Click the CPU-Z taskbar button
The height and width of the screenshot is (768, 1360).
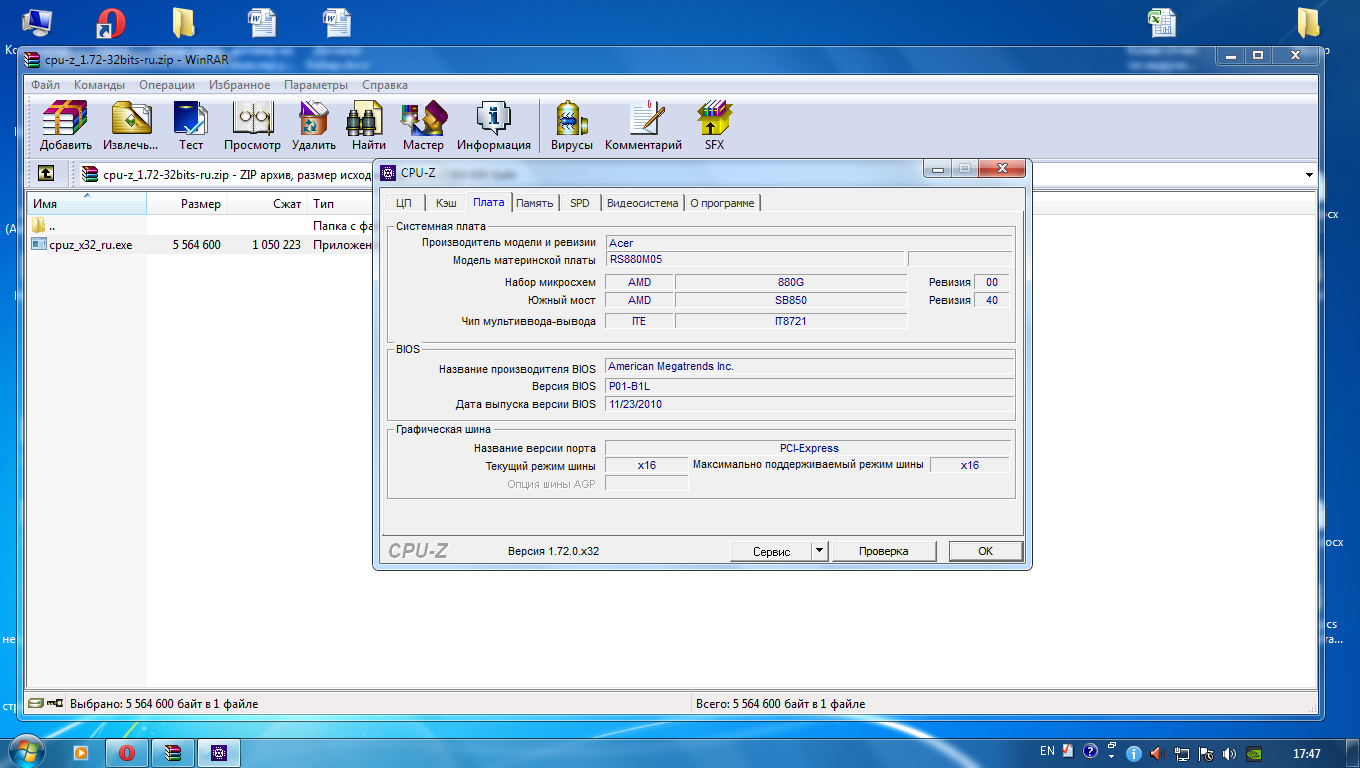coord(219,752)
